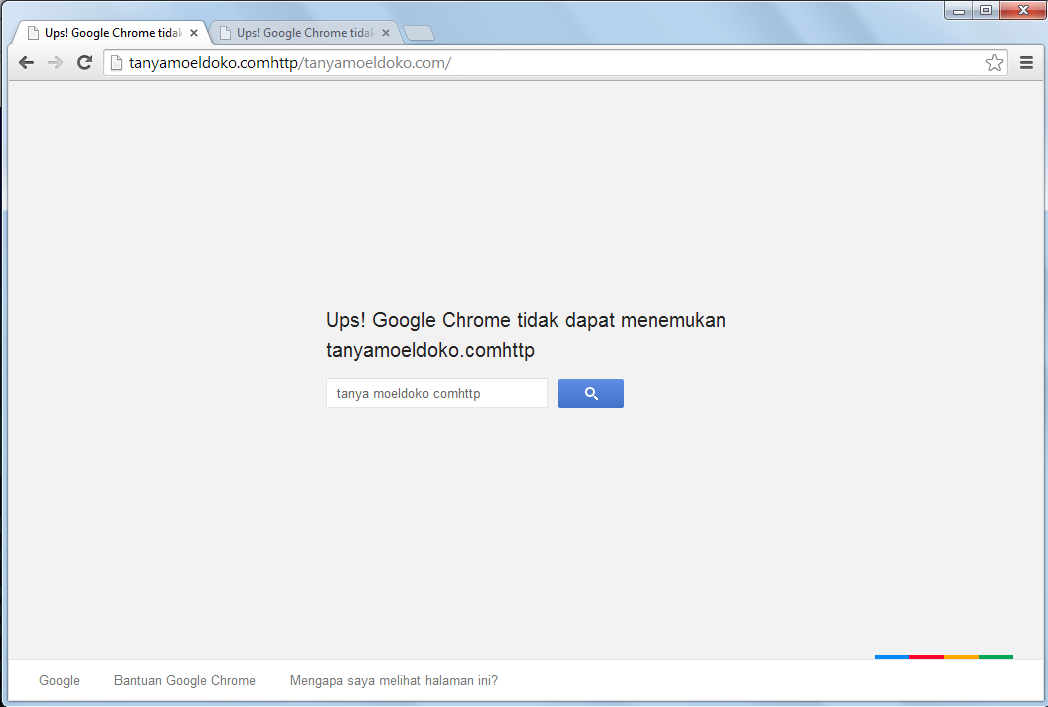
Task: Open the Google footer link
Action: pos(59,680)
